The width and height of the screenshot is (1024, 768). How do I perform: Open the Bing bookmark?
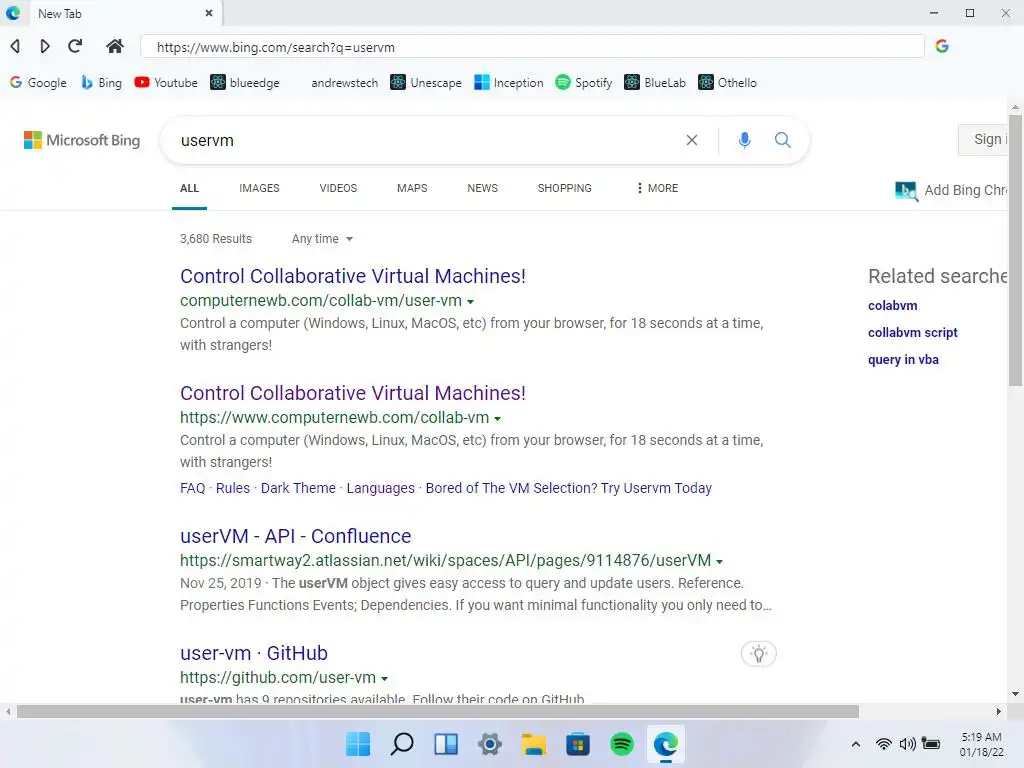point(101,82)
